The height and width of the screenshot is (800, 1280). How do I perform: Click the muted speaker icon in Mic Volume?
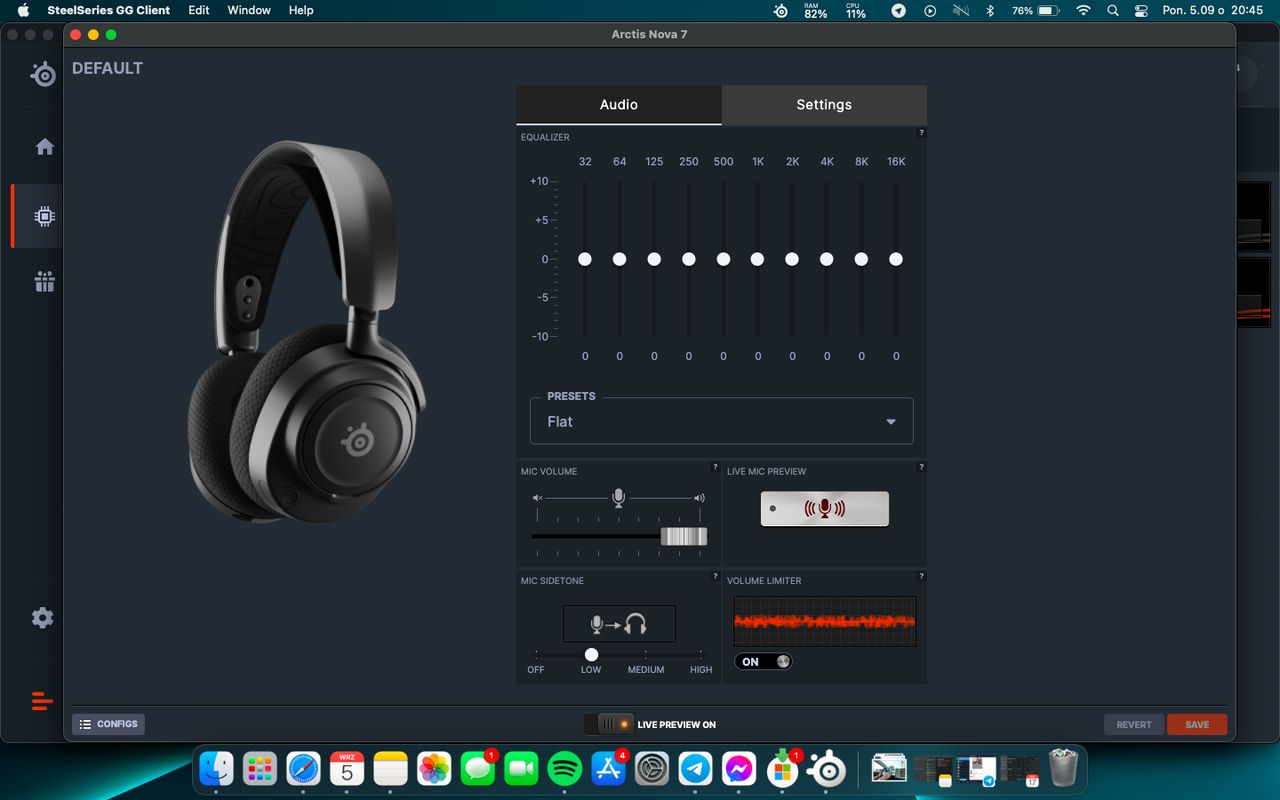pyautogui.click(x=537, y=498)
